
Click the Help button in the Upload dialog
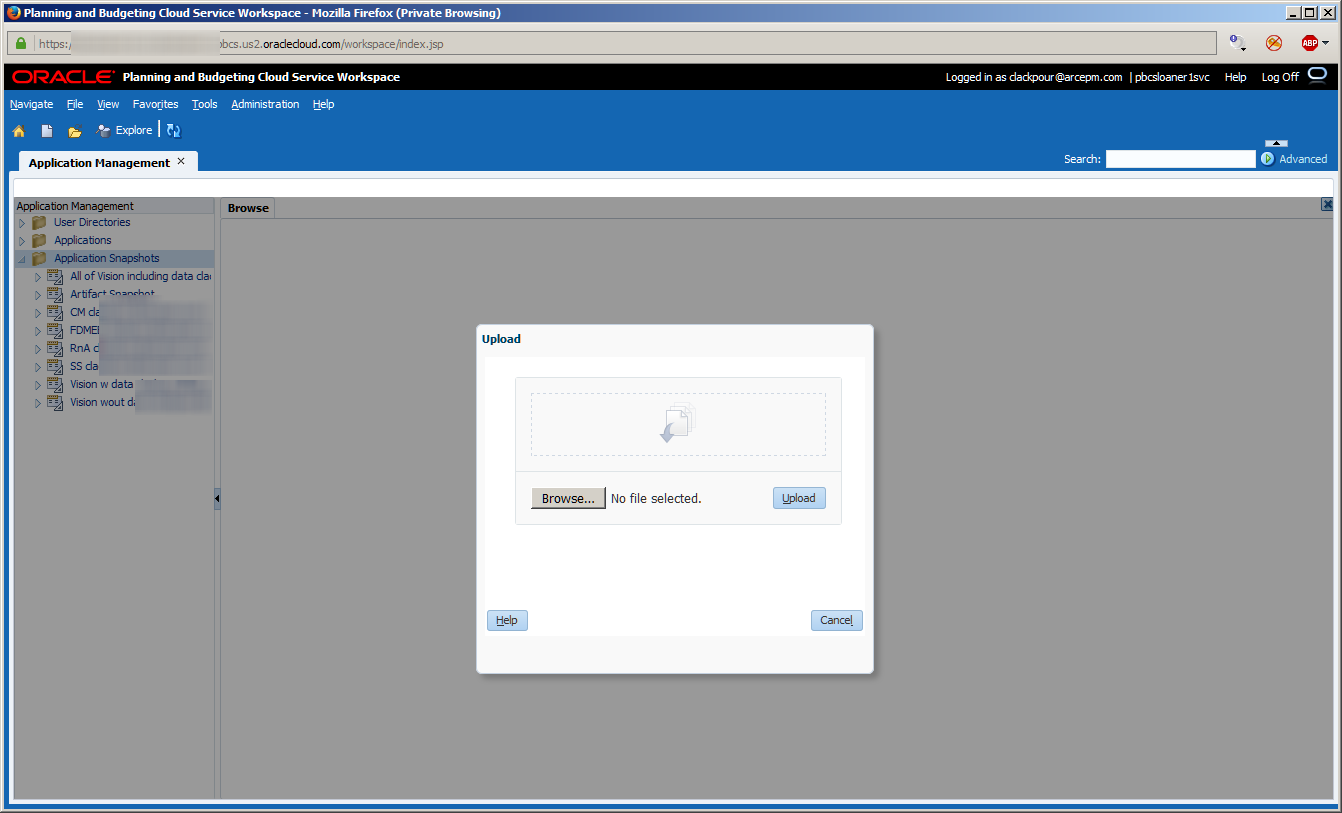[507, 620]
